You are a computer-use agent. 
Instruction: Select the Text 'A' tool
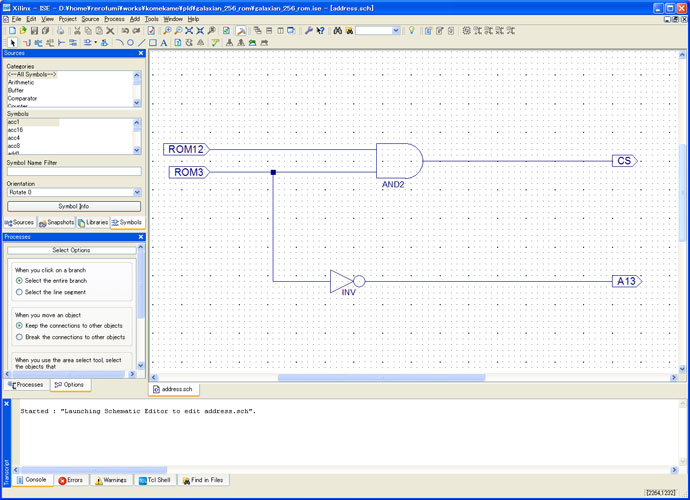pyautogui.click(x=164, y=43)
